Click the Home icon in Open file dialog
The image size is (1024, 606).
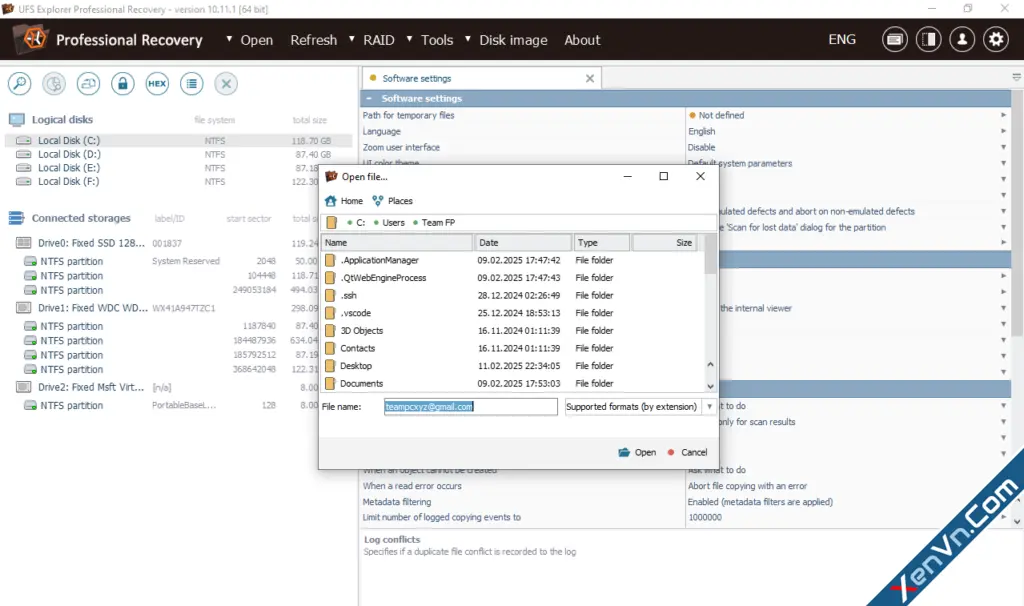(330, 201)
